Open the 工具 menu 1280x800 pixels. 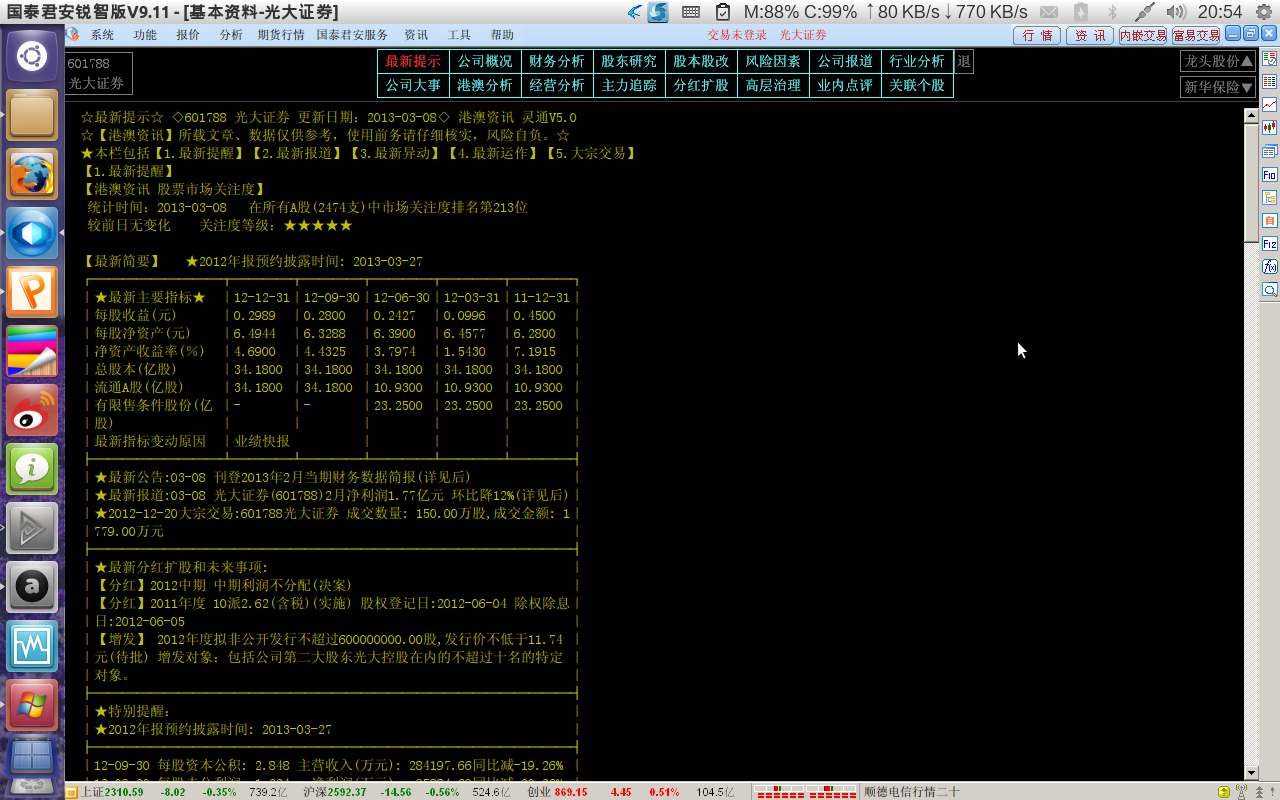pyautogui.click(x=459, y=35)
